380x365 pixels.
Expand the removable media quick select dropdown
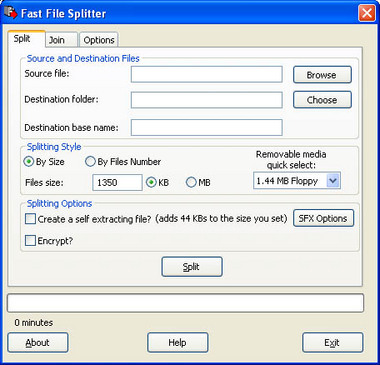coord(333,181)
